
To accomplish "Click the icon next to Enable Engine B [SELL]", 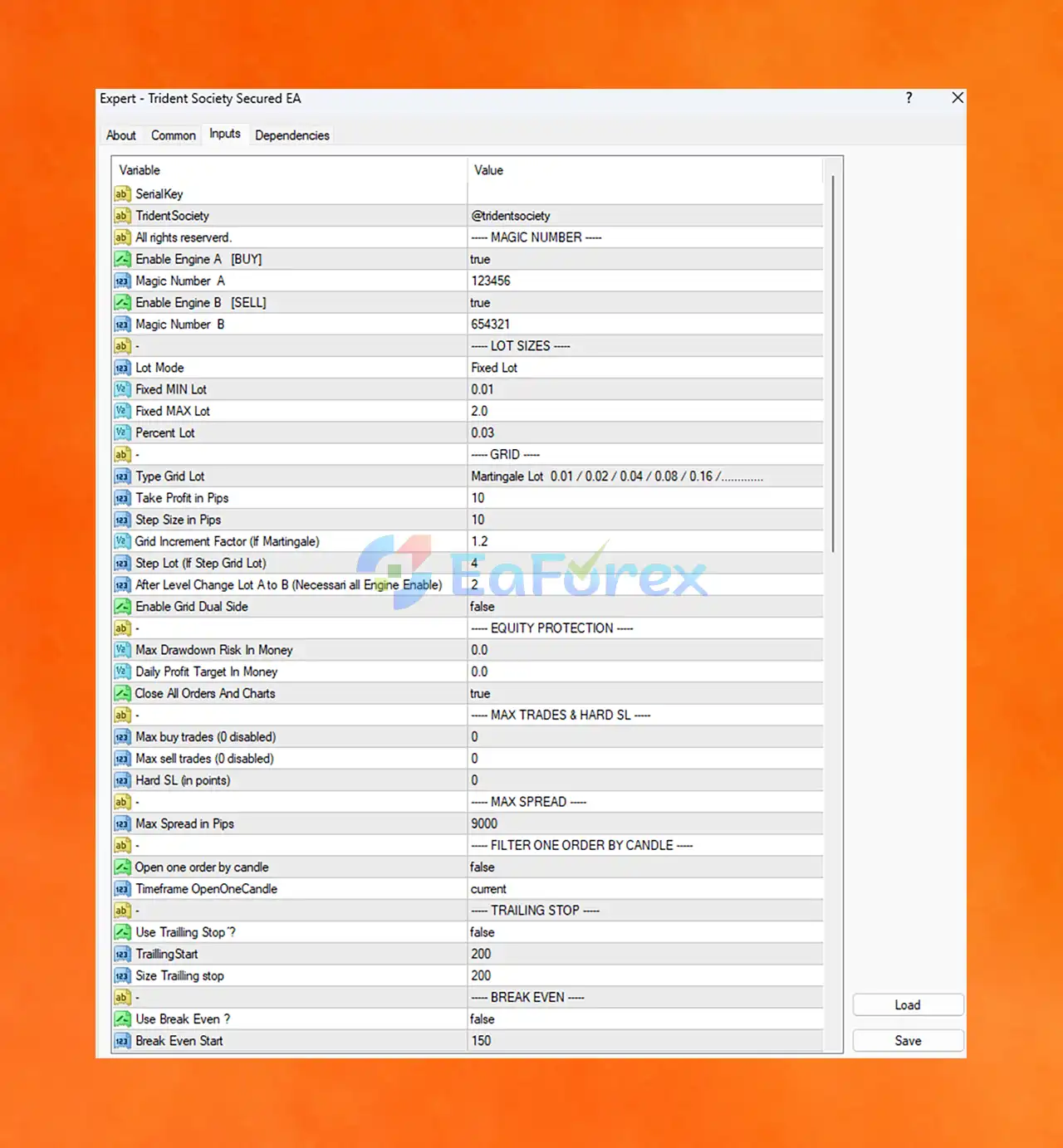I will 122,303.
